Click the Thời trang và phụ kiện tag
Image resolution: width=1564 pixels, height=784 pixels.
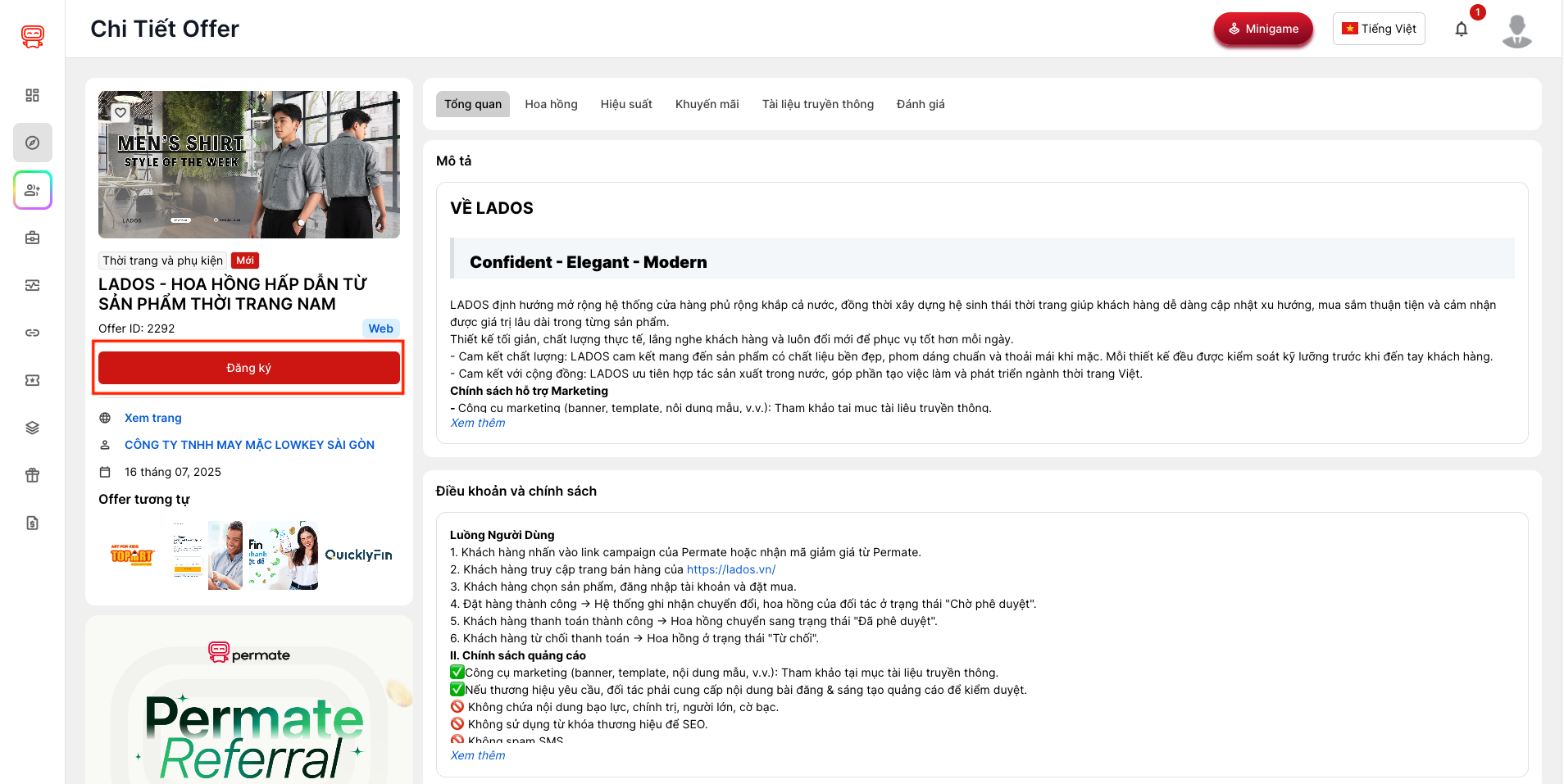point(162,261)
